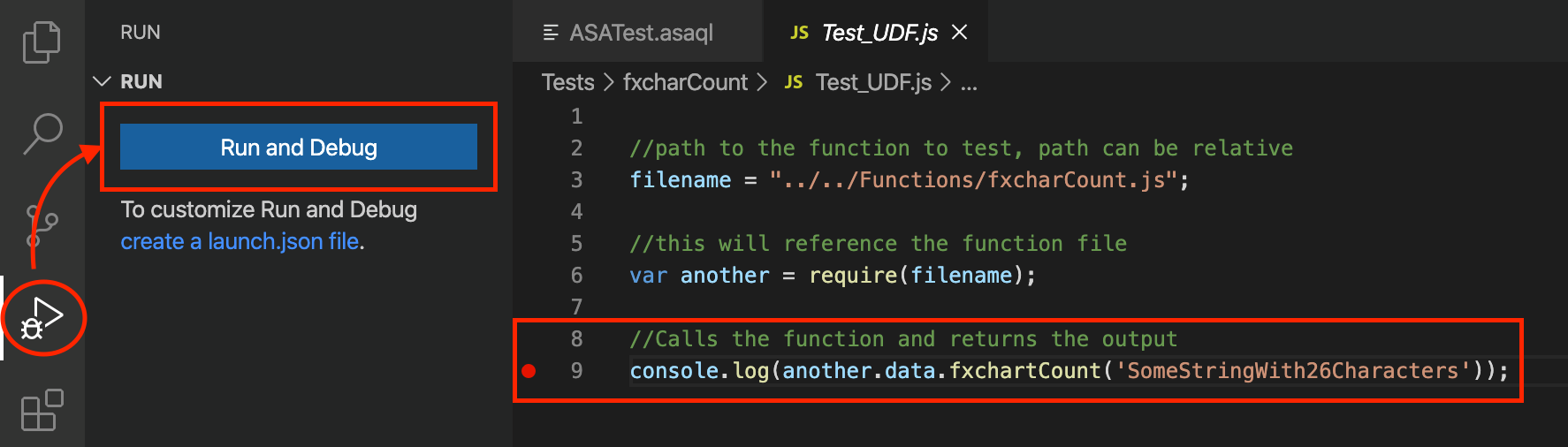Image resolution: width=1568 pixels, height=447 pixels.
Task: Click the ellipsis at the breadcrumb end
Action: pos(970,83)
